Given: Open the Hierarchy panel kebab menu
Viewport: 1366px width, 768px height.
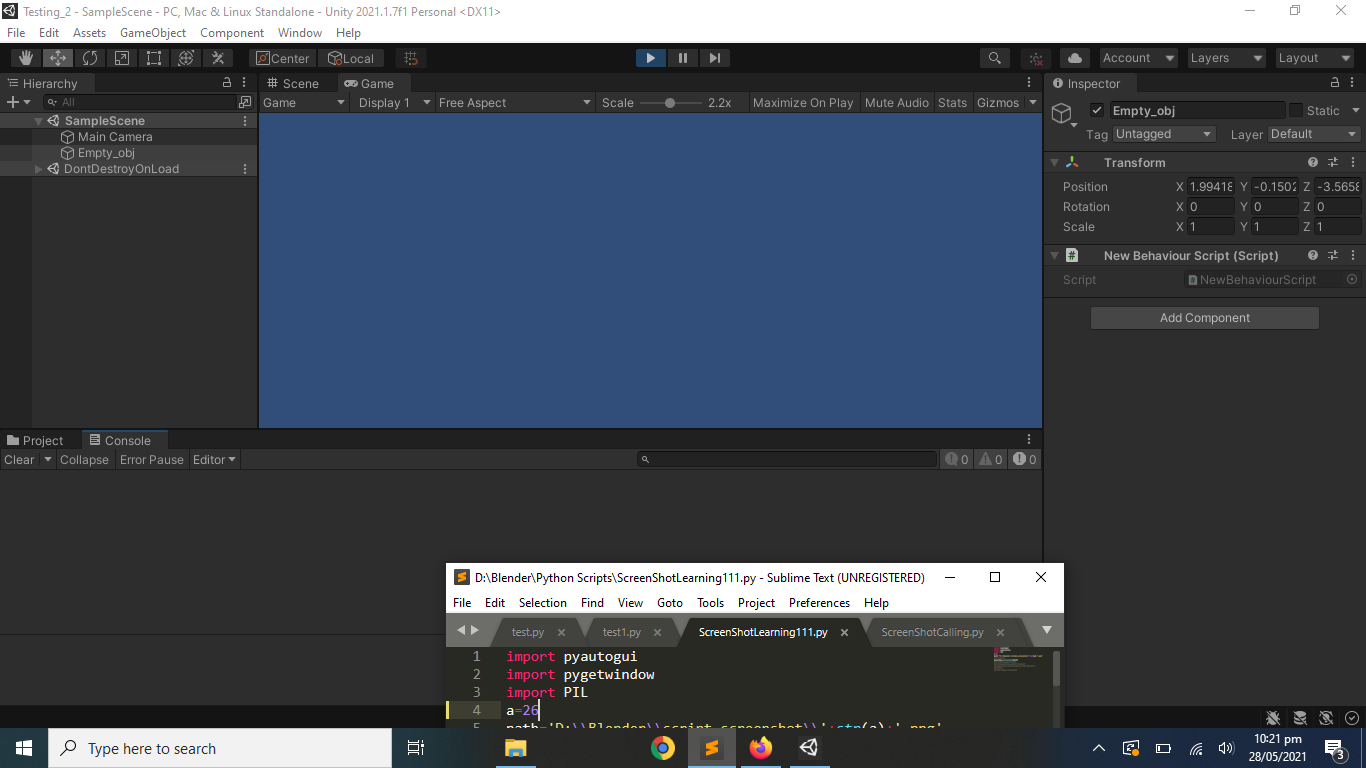Looking at the screenshot, I should point(245,83).
